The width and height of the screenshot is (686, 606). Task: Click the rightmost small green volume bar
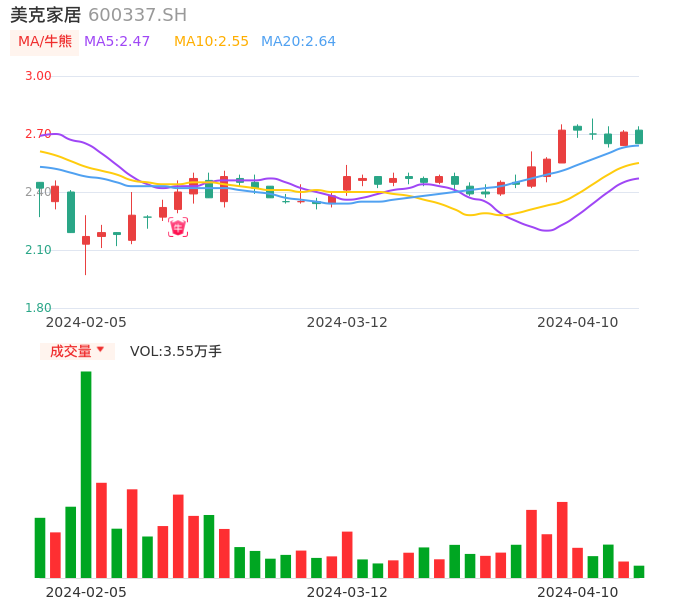639,571
